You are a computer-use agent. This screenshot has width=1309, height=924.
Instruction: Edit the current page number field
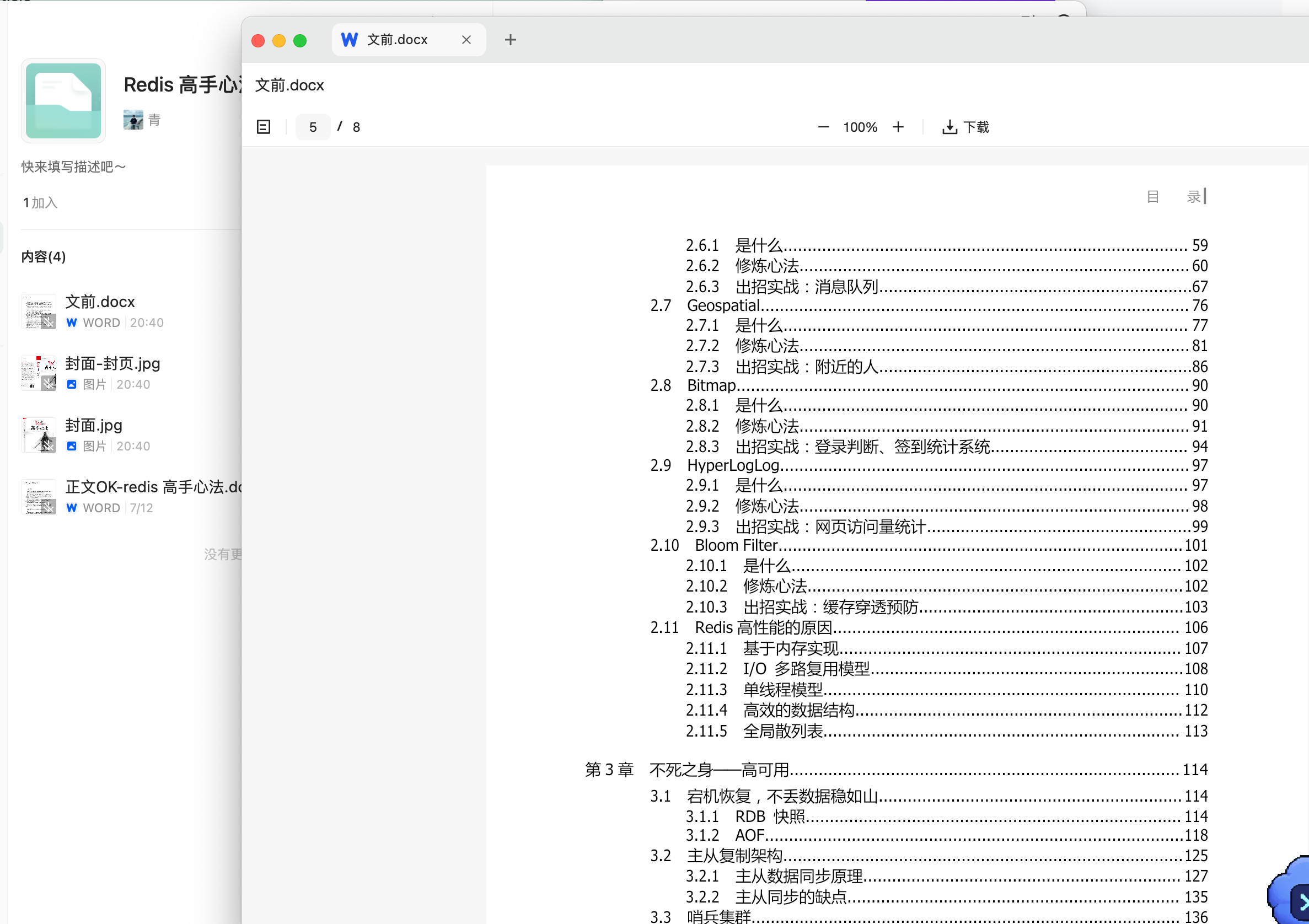pyautogui.click(x=313, y=127)
